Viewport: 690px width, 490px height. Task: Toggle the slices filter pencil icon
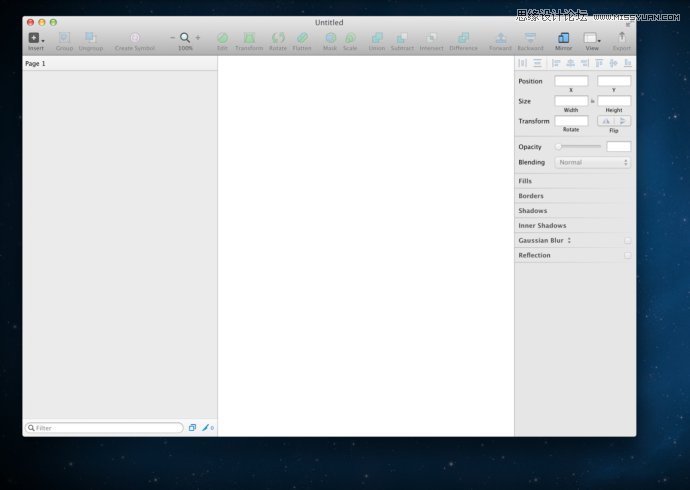pos(207,428)
